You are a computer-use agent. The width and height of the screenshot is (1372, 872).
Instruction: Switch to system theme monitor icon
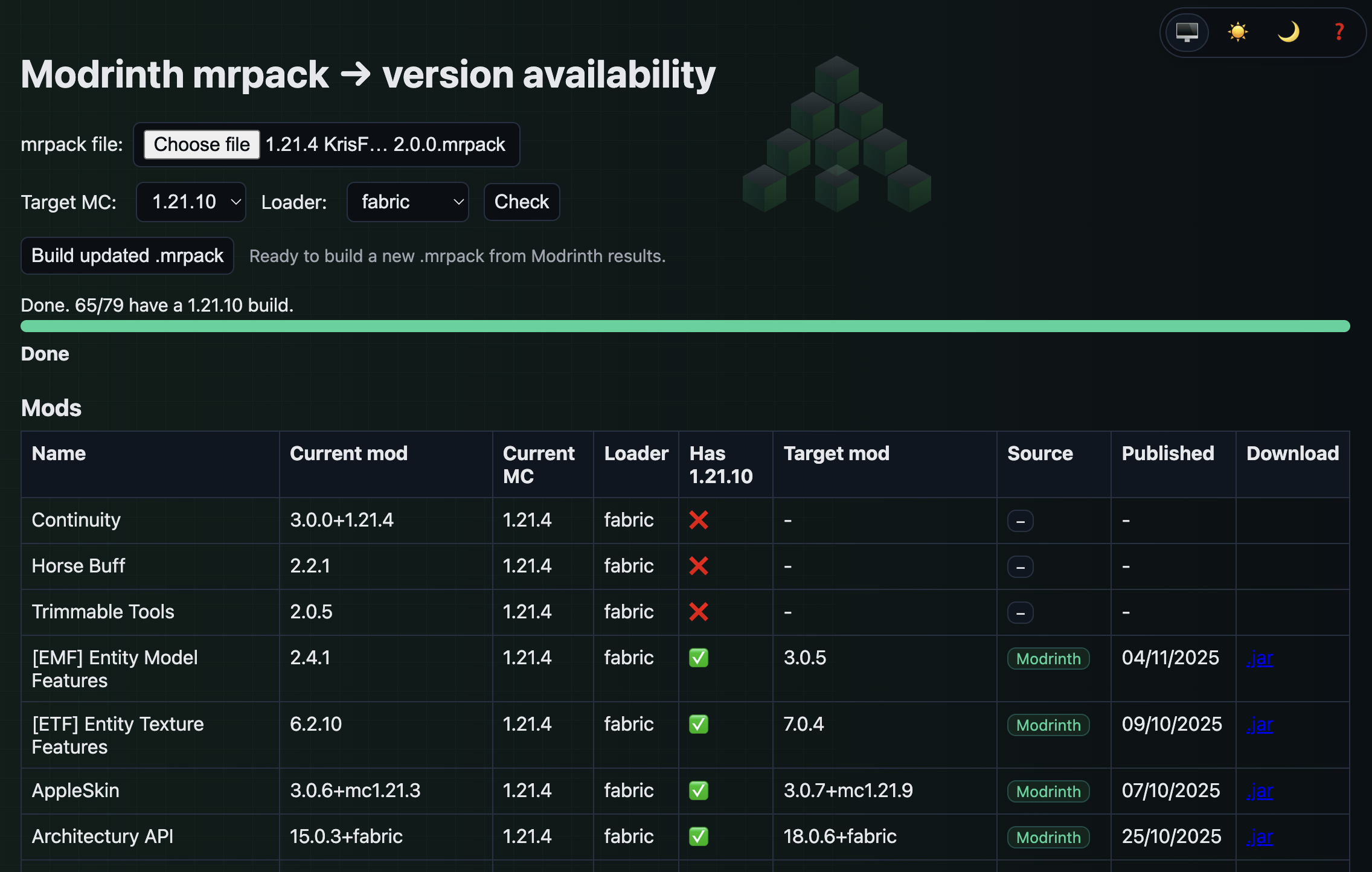point(1187,32)
